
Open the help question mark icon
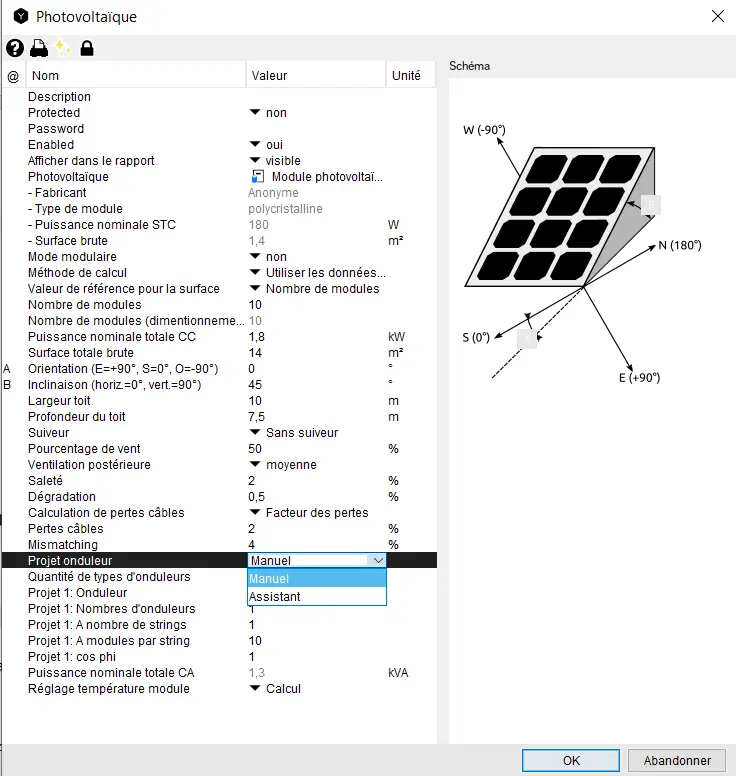coord(15,48)
